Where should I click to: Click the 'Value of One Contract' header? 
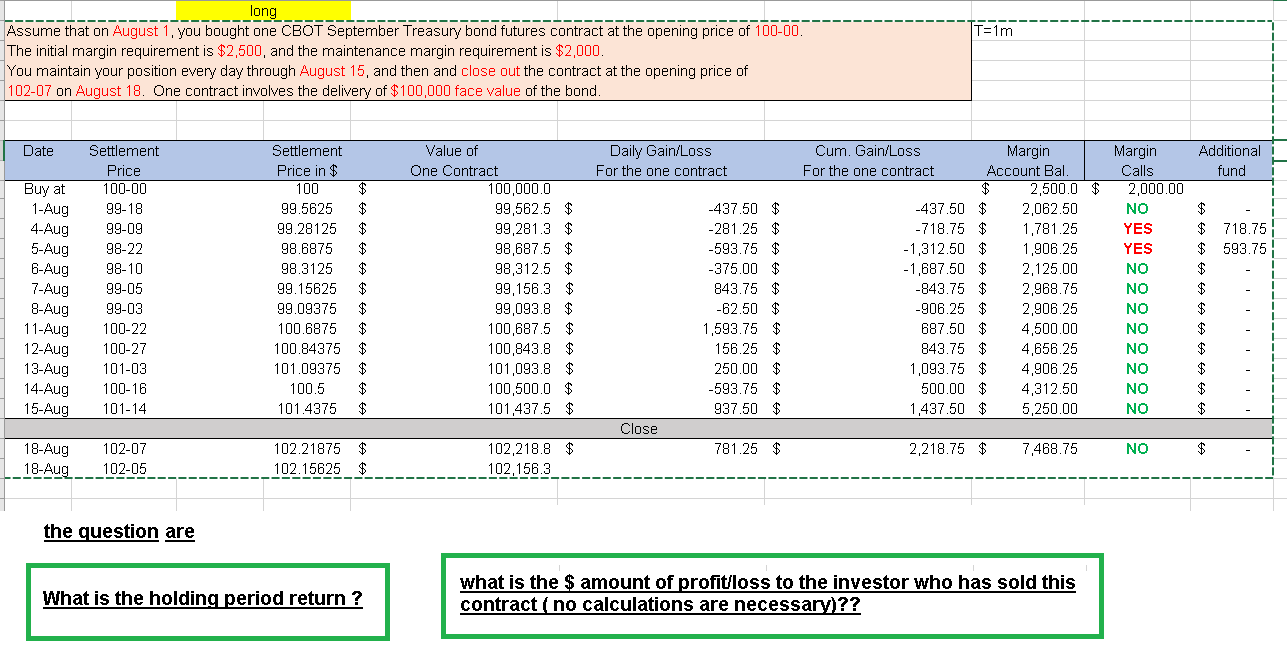[453, 161]
